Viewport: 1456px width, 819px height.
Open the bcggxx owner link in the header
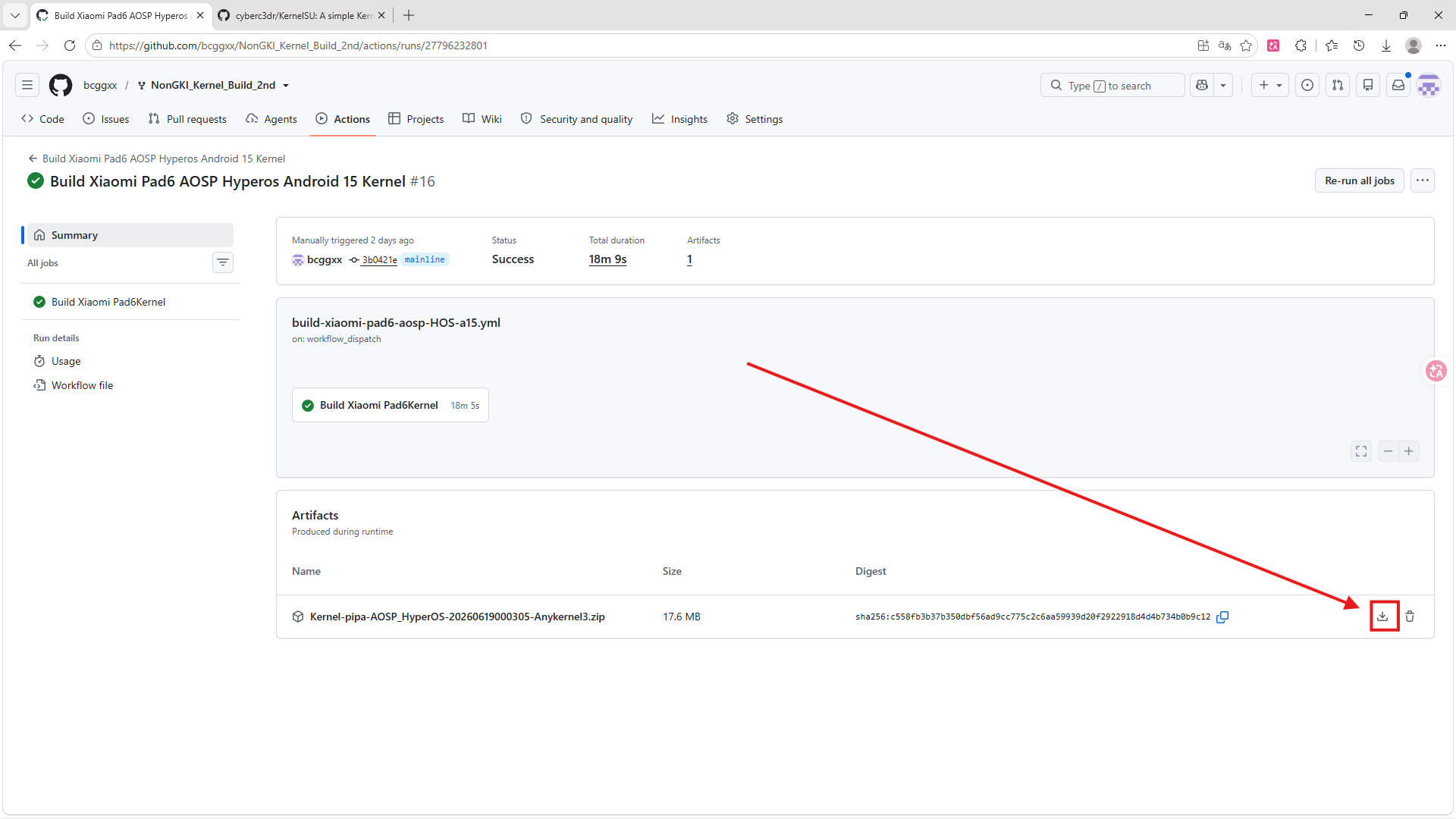100,86
